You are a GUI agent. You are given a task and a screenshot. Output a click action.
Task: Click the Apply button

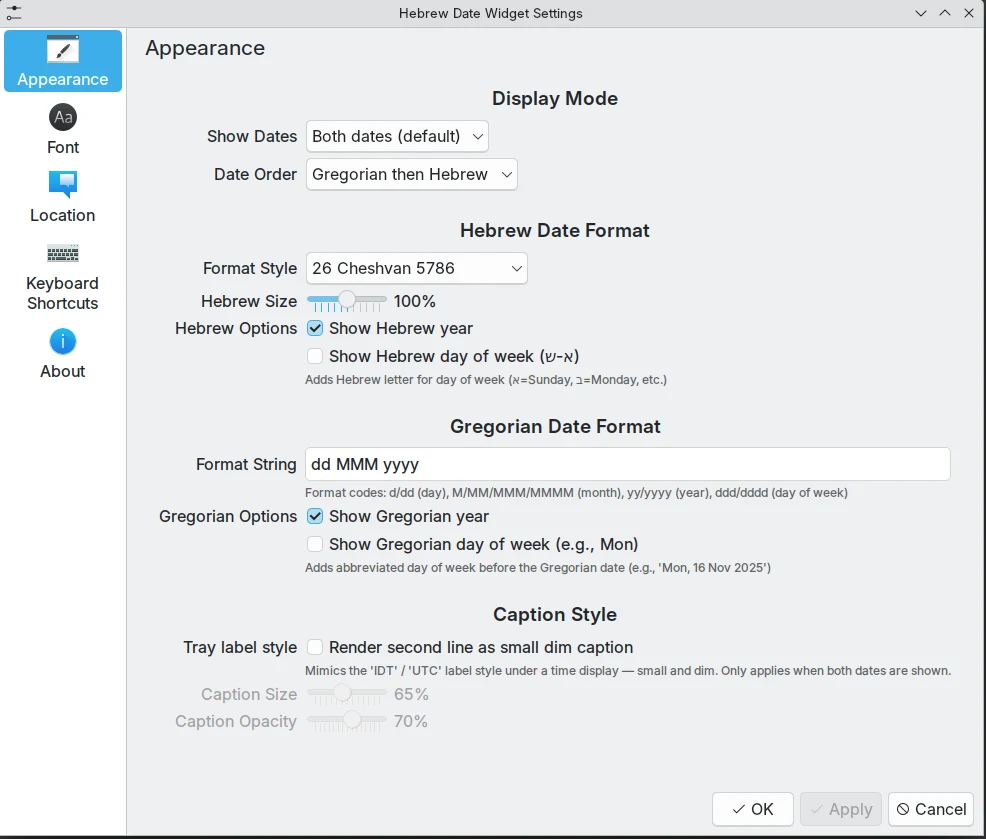click(840, 809)
